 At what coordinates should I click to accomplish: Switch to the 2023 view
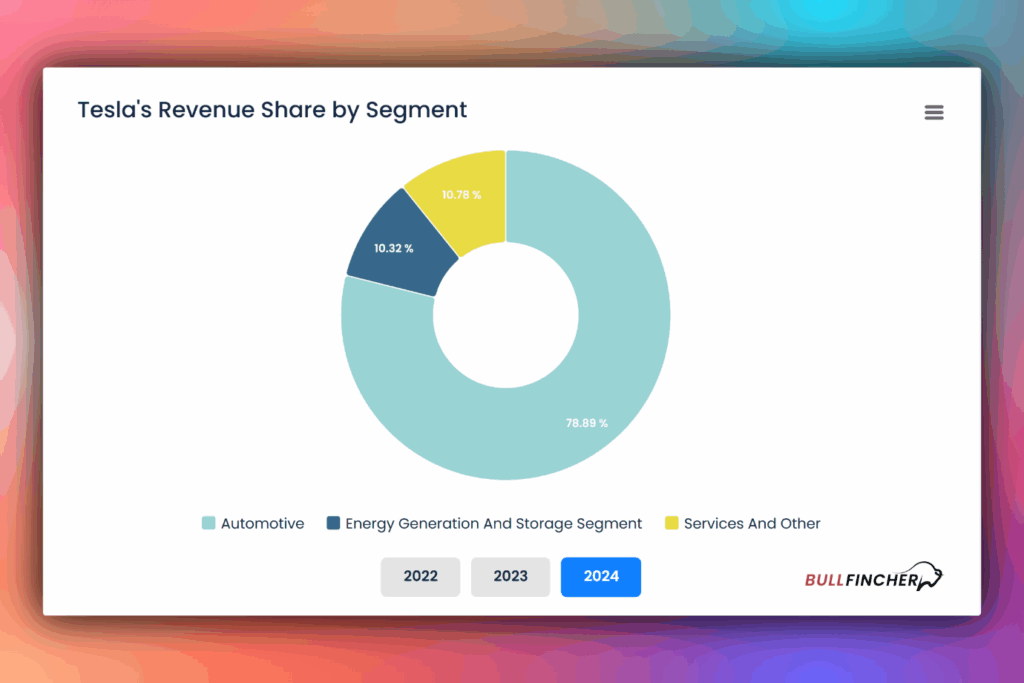(x=510, y=577)
